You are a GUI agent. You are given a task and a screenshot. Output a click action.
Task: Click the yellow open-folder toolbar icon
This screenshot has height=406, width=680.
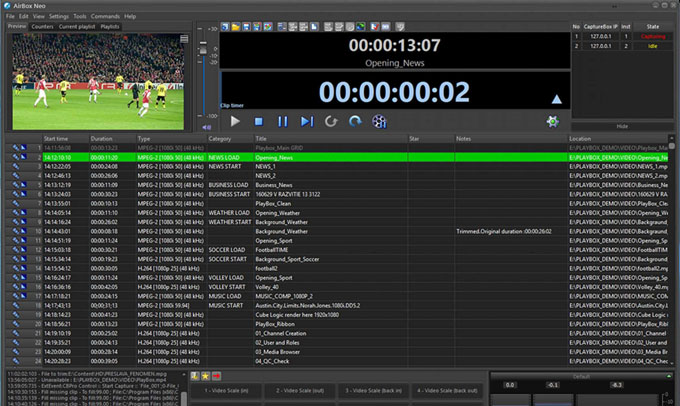point(235,27)
